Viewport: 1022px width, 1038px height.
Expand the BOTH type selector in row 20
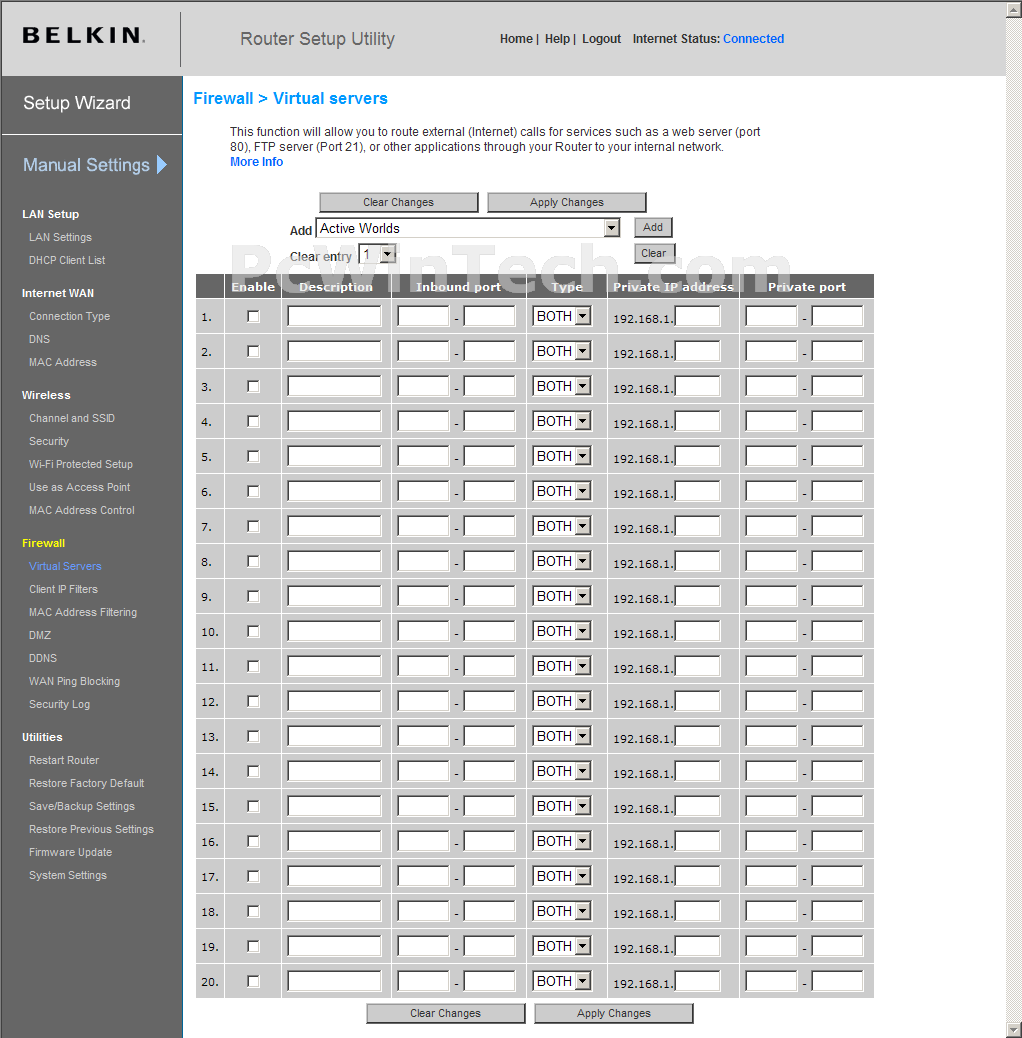click(x=562, y=981)
